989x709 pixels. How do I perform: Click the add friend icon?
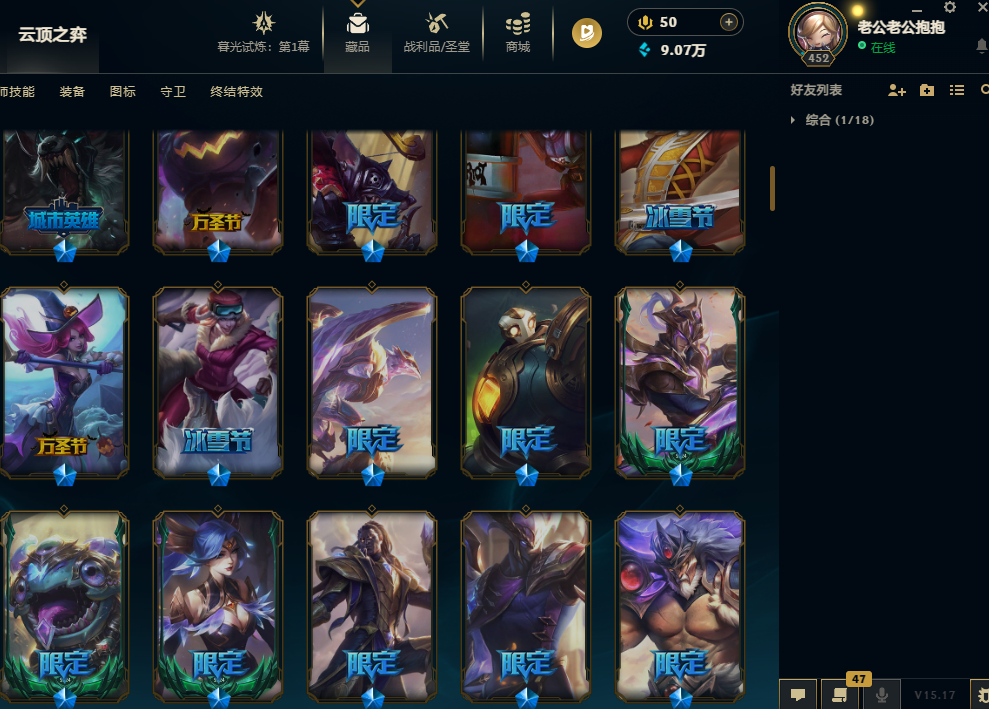point(896,90)
